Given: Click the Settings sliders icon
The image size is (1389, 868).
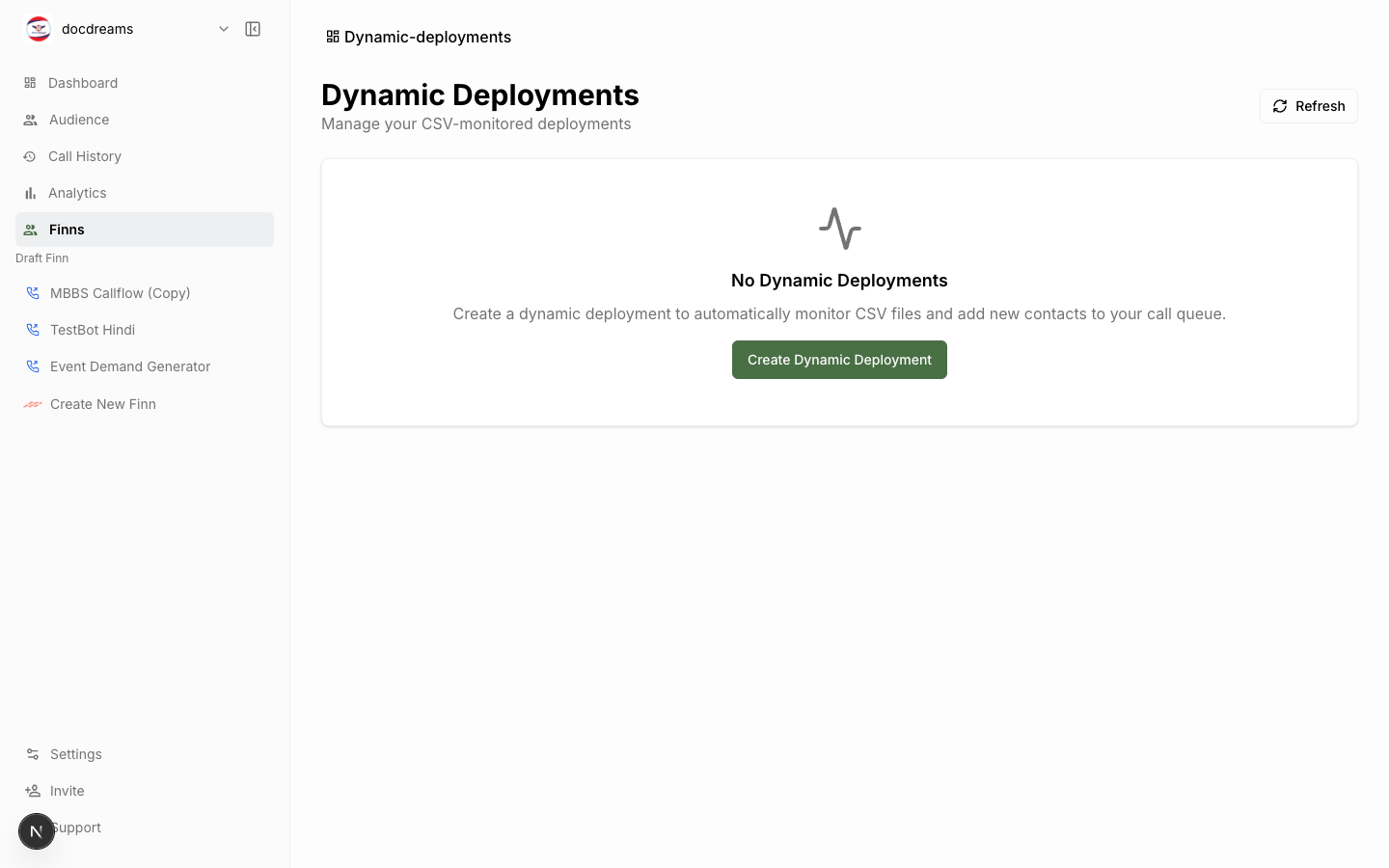Looking at the screenshot, I should tap(33, 754).
